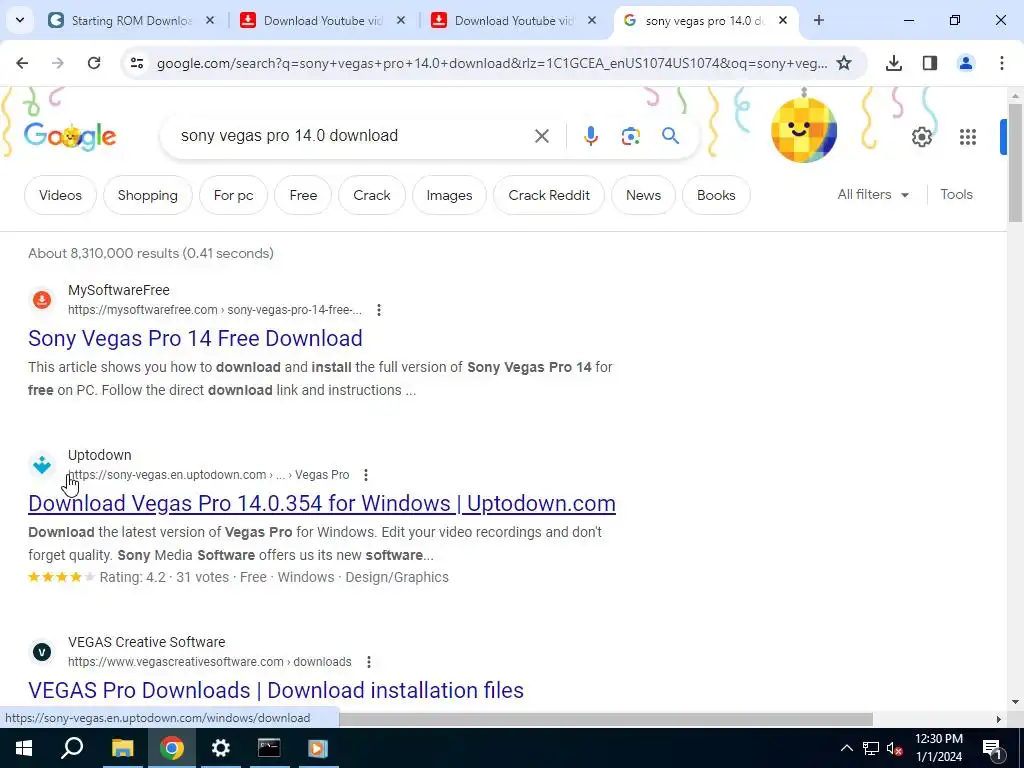The width and height of the screenshot is (1024, 768).
Task: Submit search with magnifying glass icon
Action: tap(671, 136)
